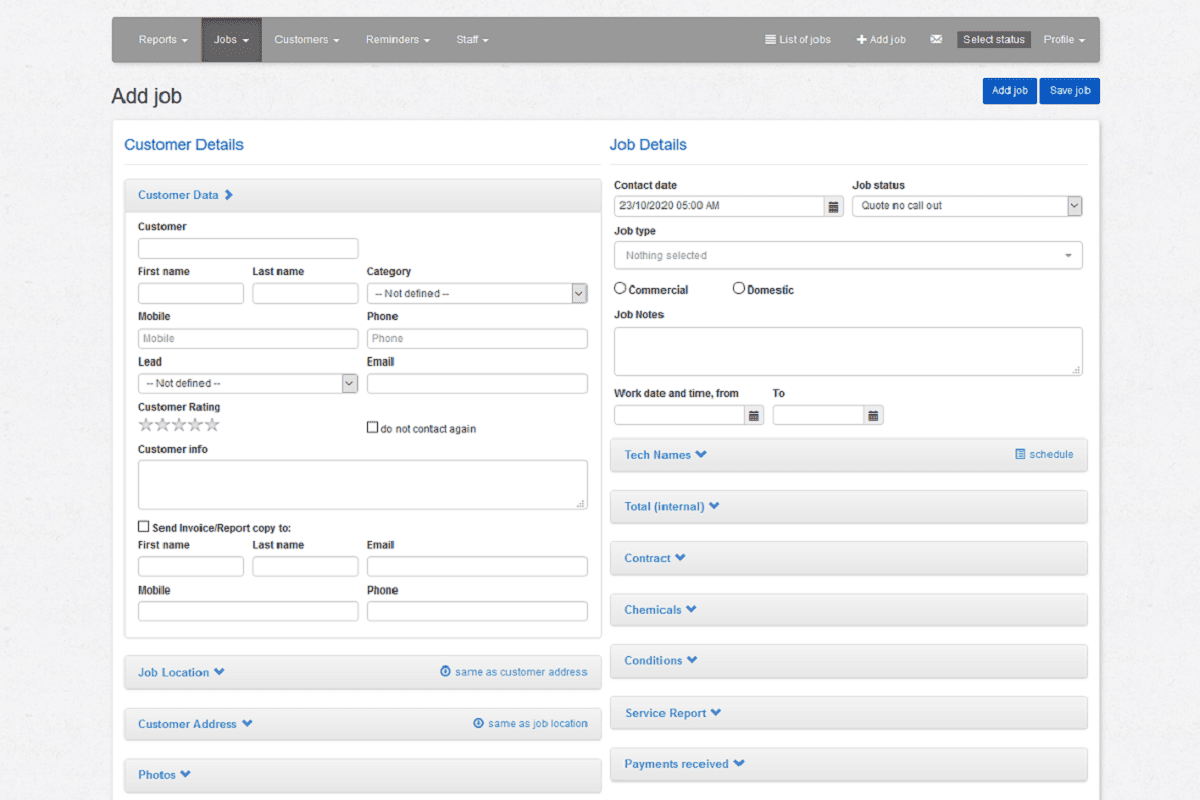Image resolution: width=1200 pixels, height=800 pixels.
Task: Click the Work date and time from field
Action: (x=679, y=415)
